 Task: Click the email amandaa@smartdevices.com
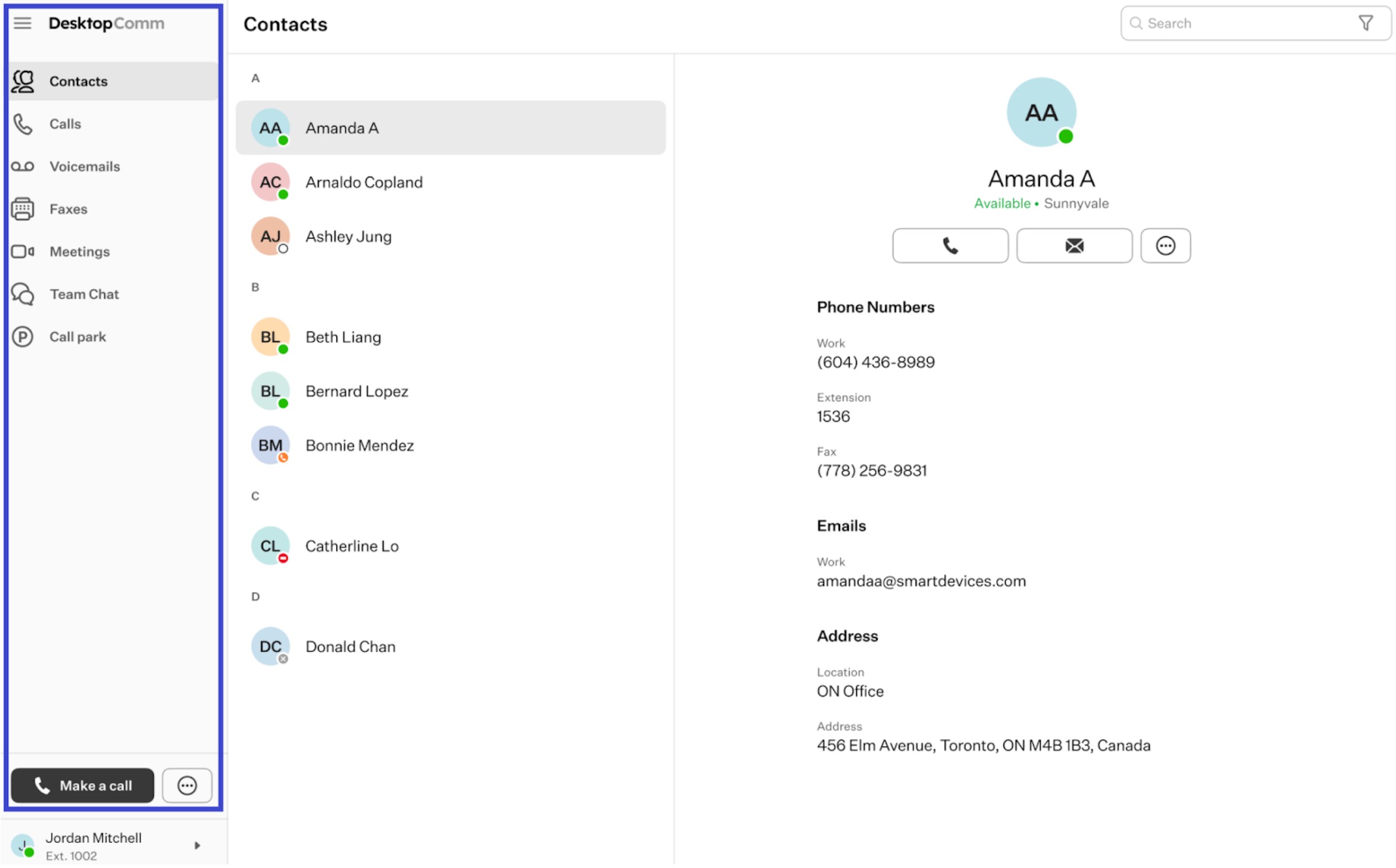921,582
